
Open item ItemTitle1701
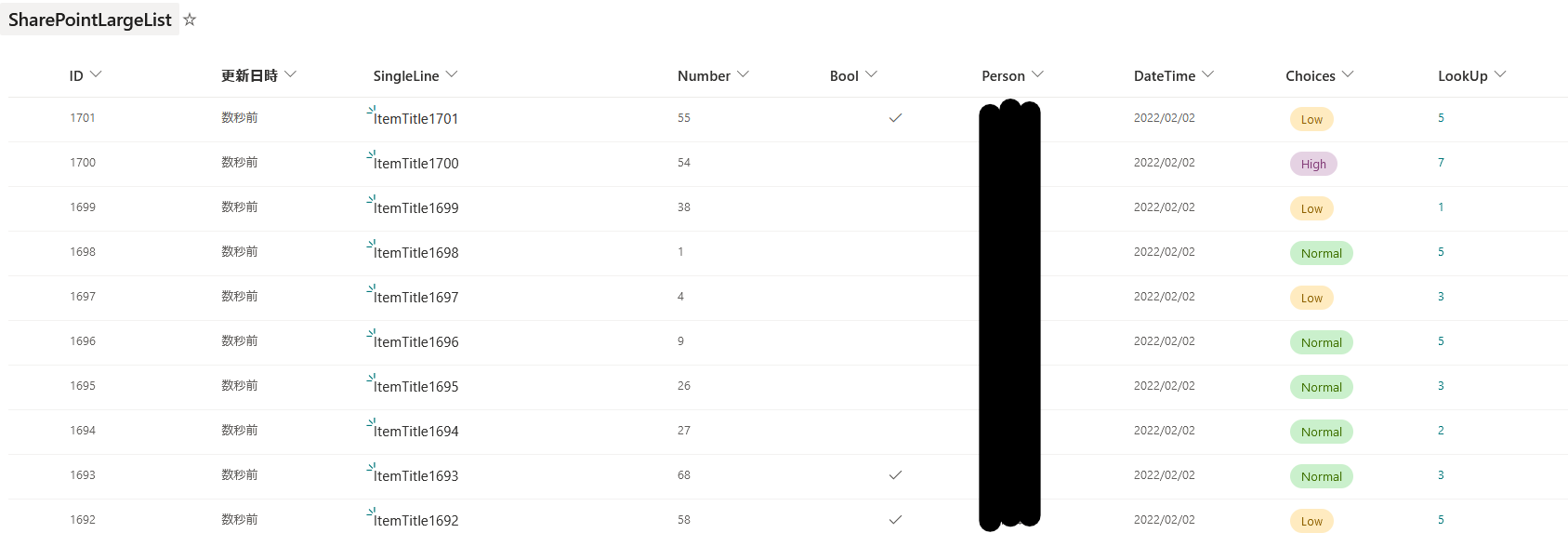click(x=415, y=119)
